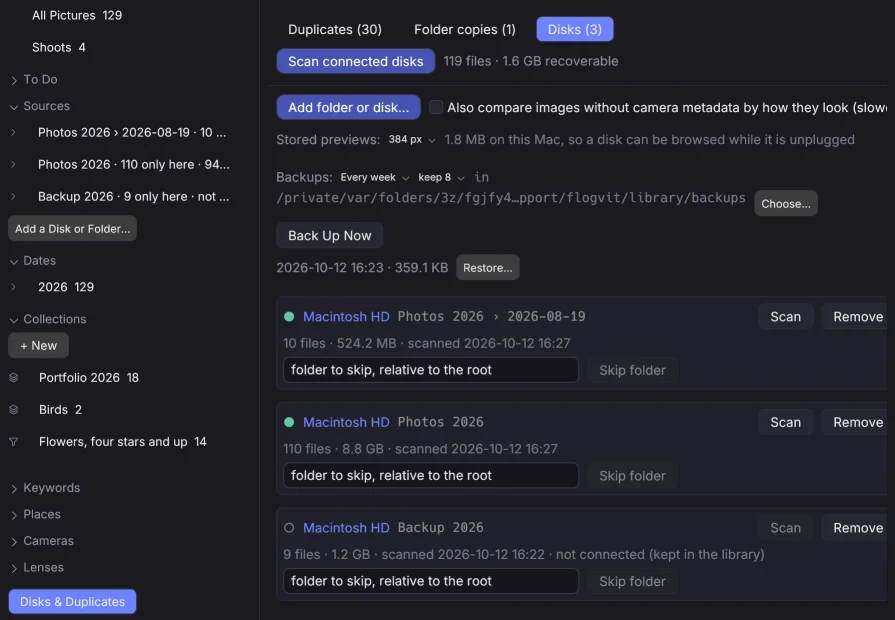The image size is (895, 620).
Task: Collapse the Sources section
Action: (x=14, y=106)
